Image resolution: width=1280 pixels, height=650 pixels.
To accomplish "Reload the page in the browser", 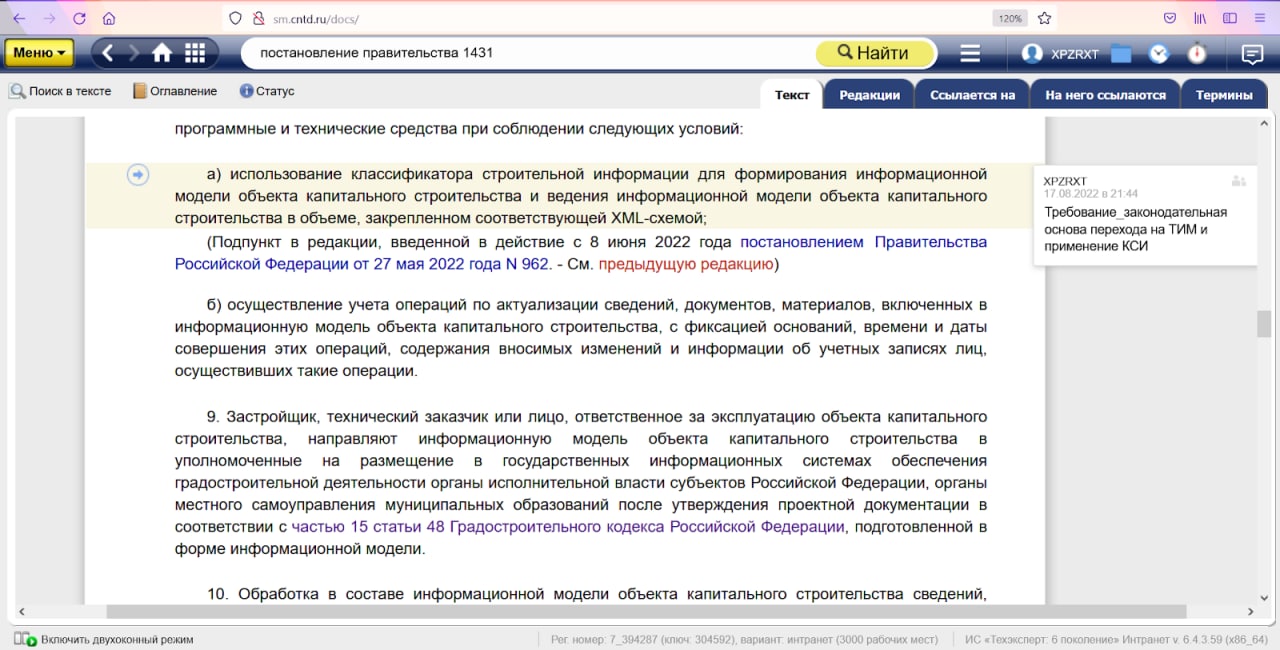I will 79,18.
